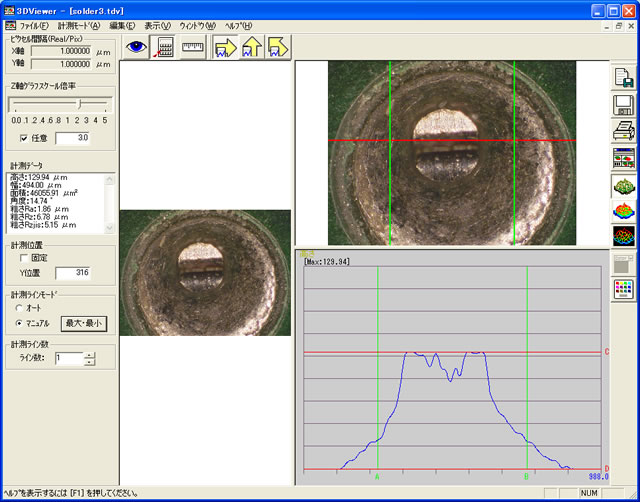Screen dimensions: 640x502
Task: Select the オート line mode radio button
Action: pyautogui.click(x=19, y=308)
